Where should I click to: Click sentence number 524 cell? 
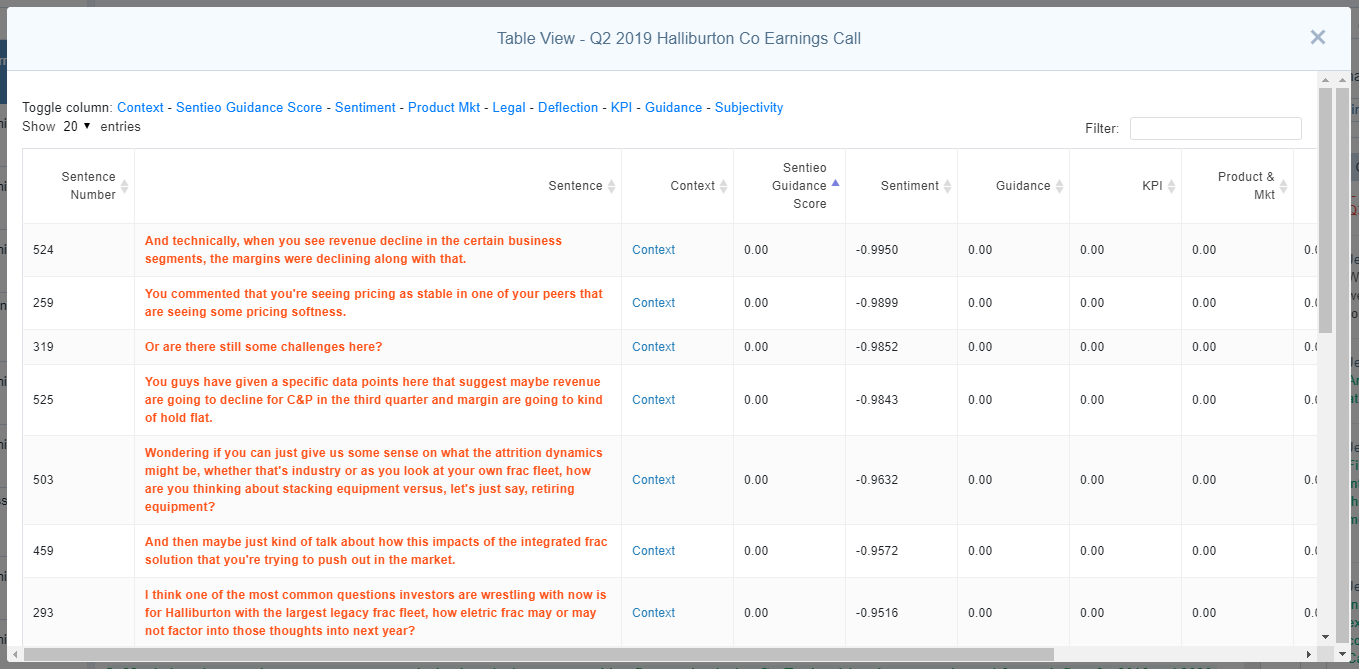(x=78, y=250)
